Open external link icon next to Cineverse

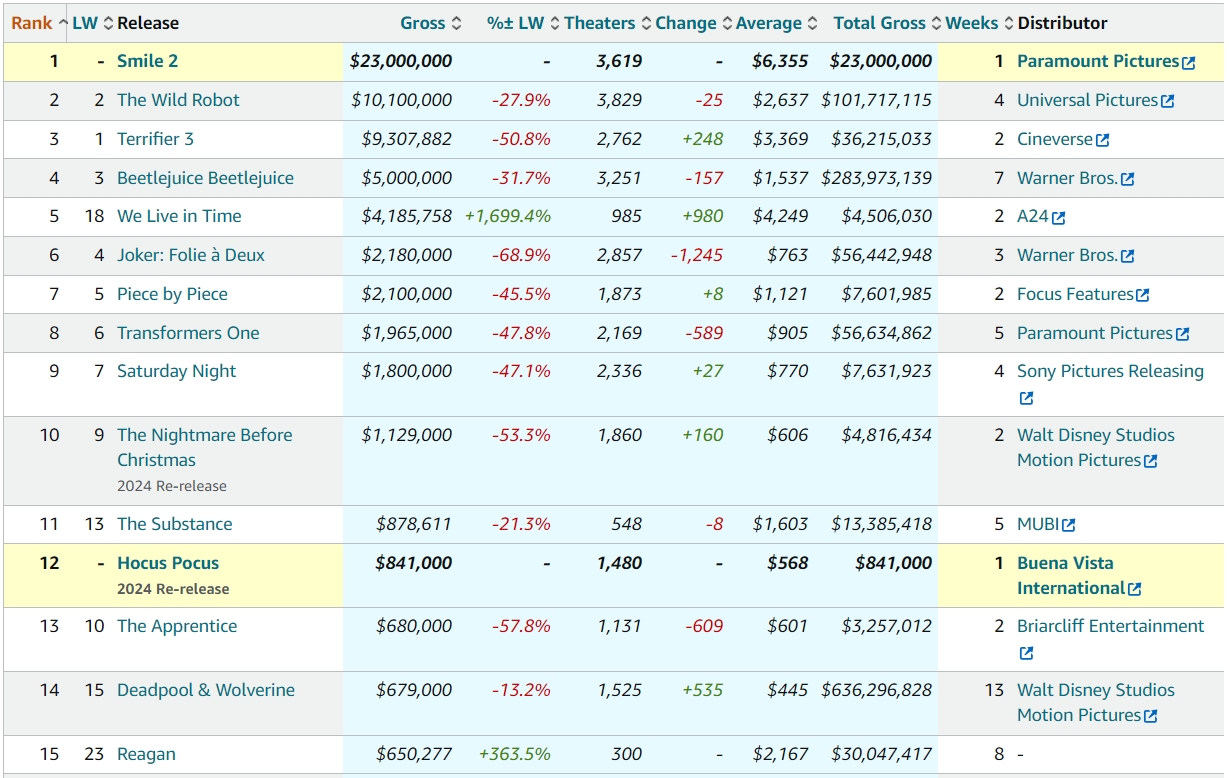click(1102, 140)
